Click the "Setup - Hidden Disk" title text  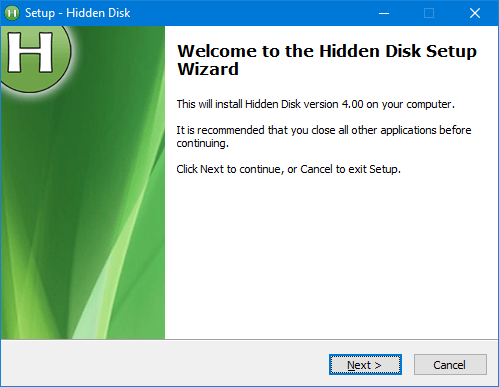coord(78,13)
